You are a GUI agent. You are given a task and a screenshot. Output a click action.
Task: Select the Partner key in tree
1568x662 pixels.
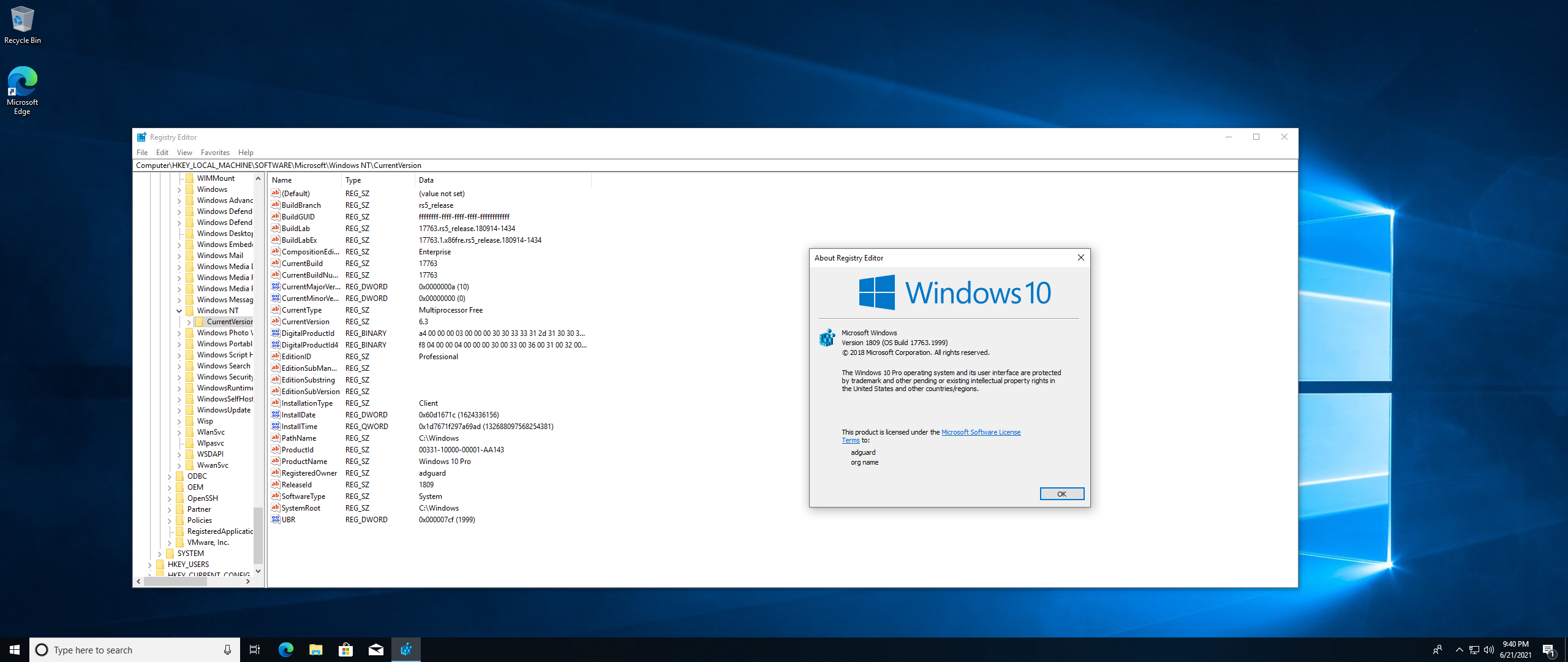(x=199, y=509)
